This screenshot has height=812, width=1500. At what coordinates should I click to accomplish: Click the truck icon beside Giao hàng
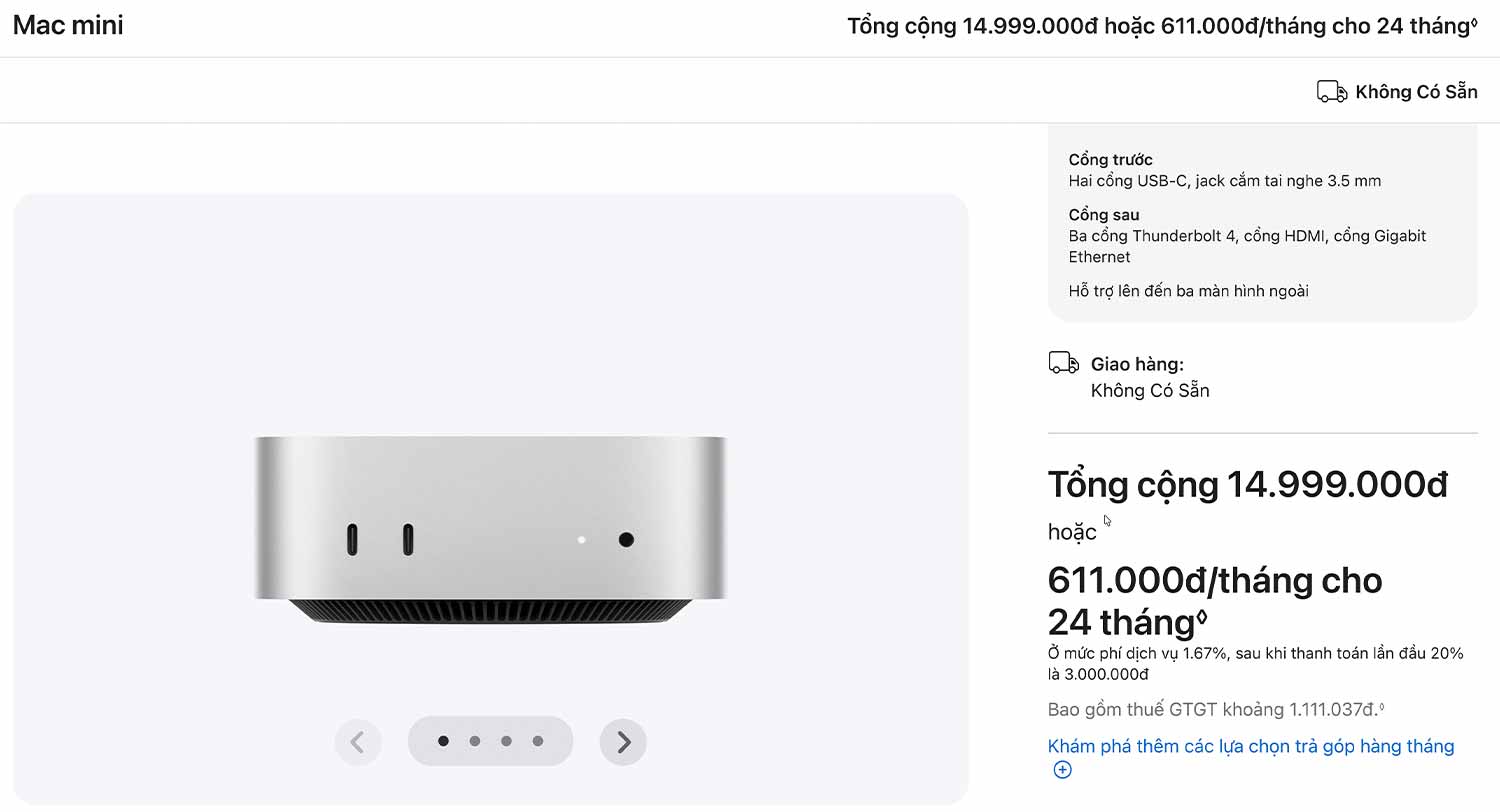(x=1063, y=363)
